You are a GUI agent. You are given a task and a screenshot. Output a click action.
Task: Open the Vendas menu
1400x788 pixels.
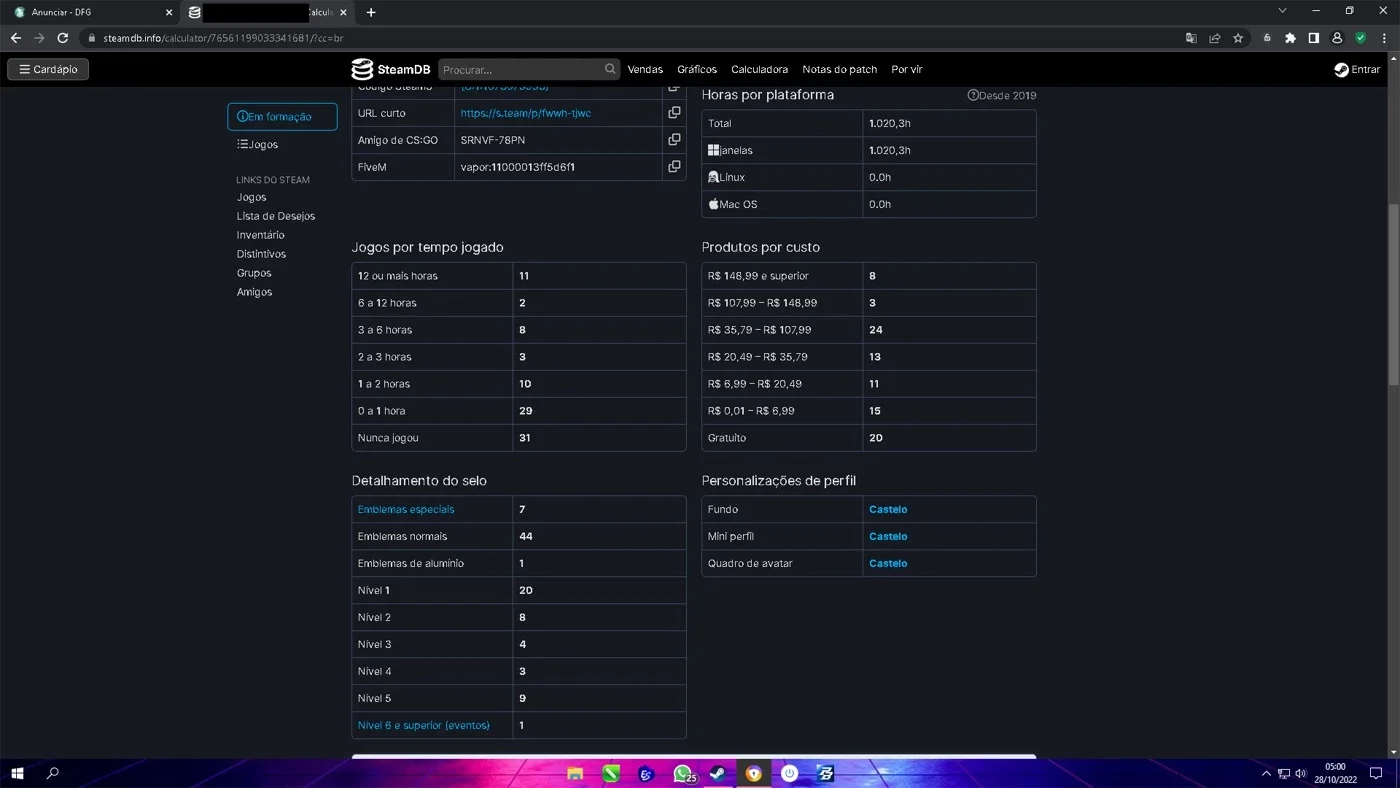[x=645, y=69]
